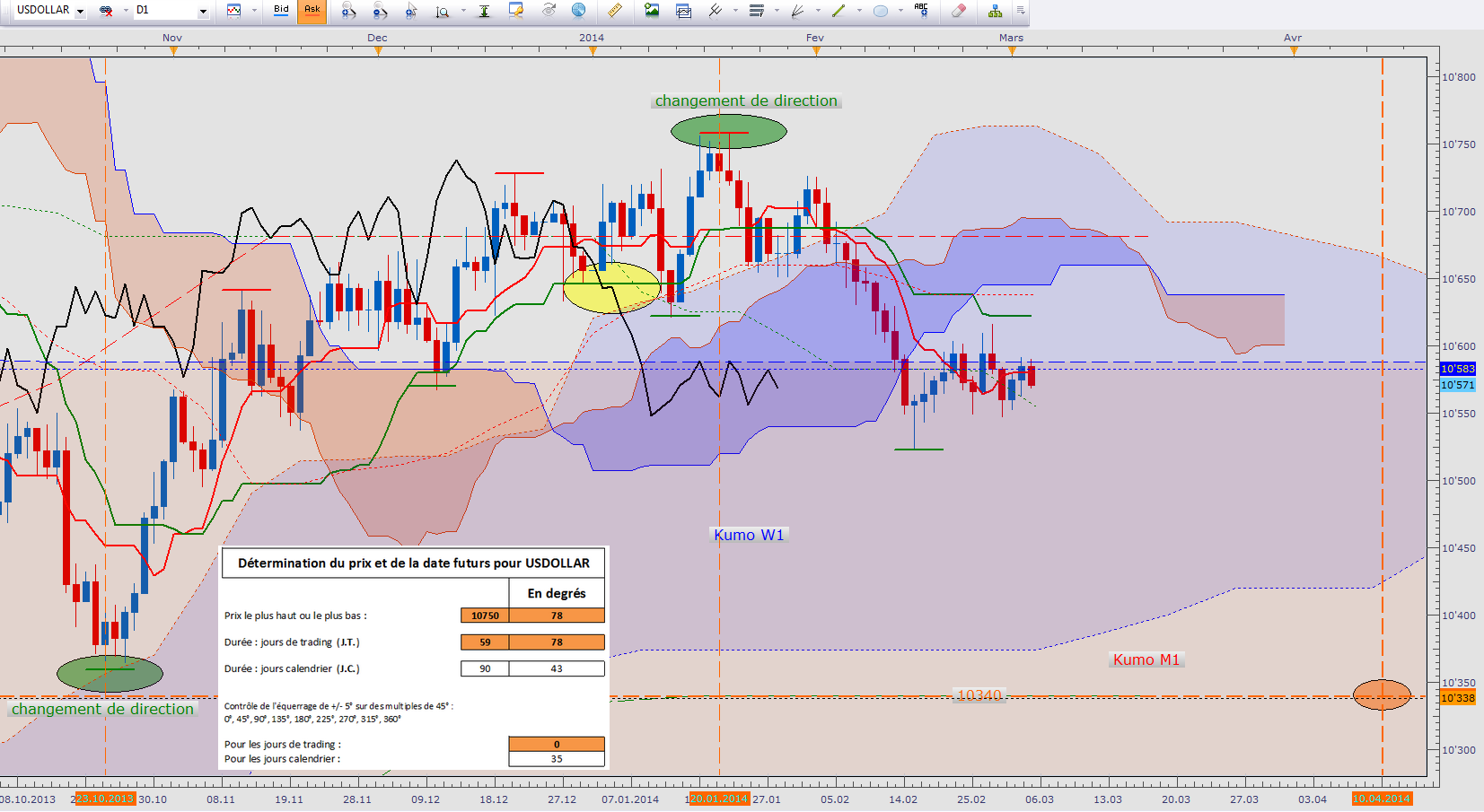
Task: Toggle the Bid price line
Action: click(281, 11)
